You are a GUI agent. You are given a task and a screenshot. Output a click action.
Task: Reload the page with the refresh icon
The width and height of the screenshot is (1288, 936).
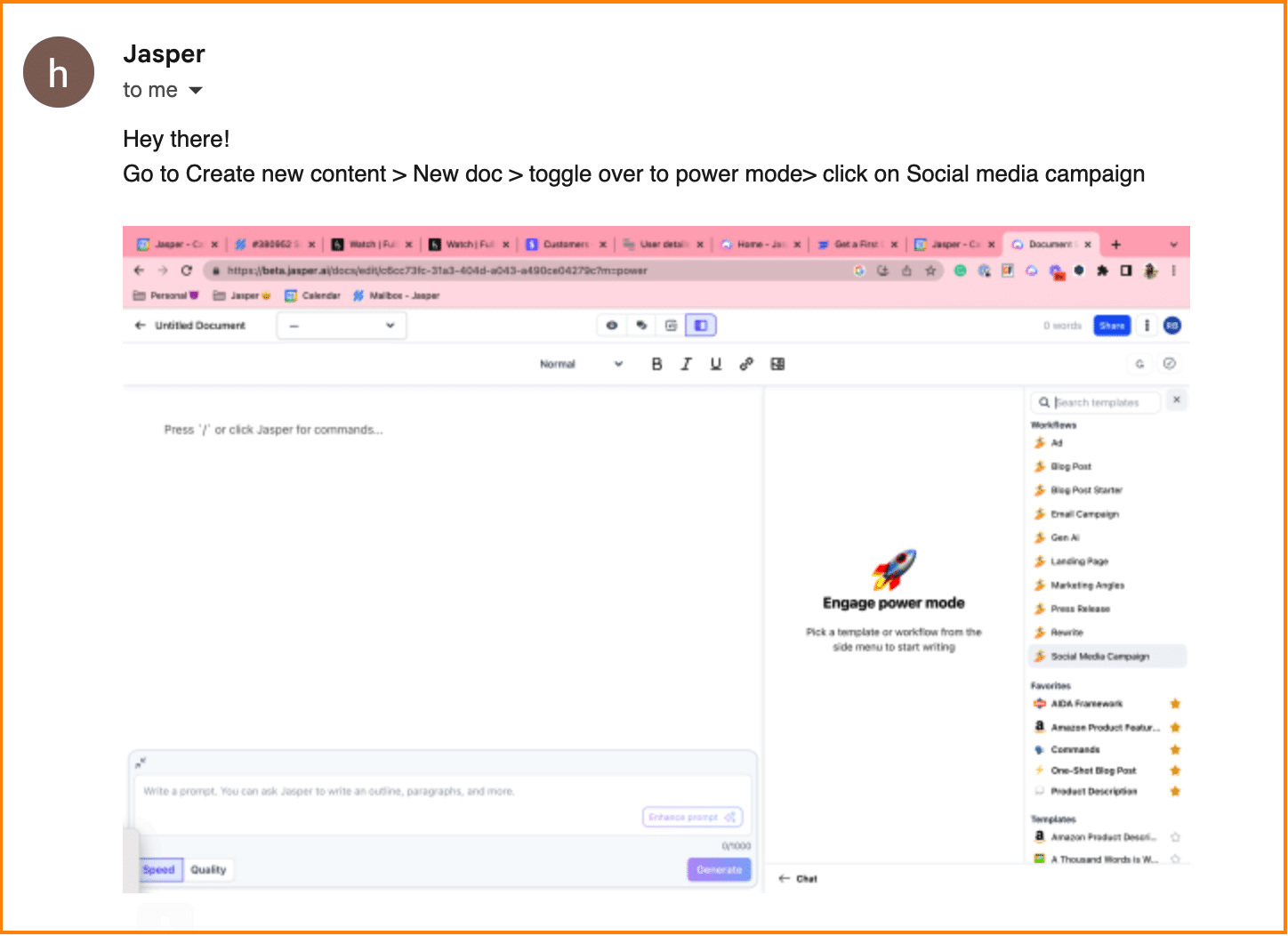[186, 270]
